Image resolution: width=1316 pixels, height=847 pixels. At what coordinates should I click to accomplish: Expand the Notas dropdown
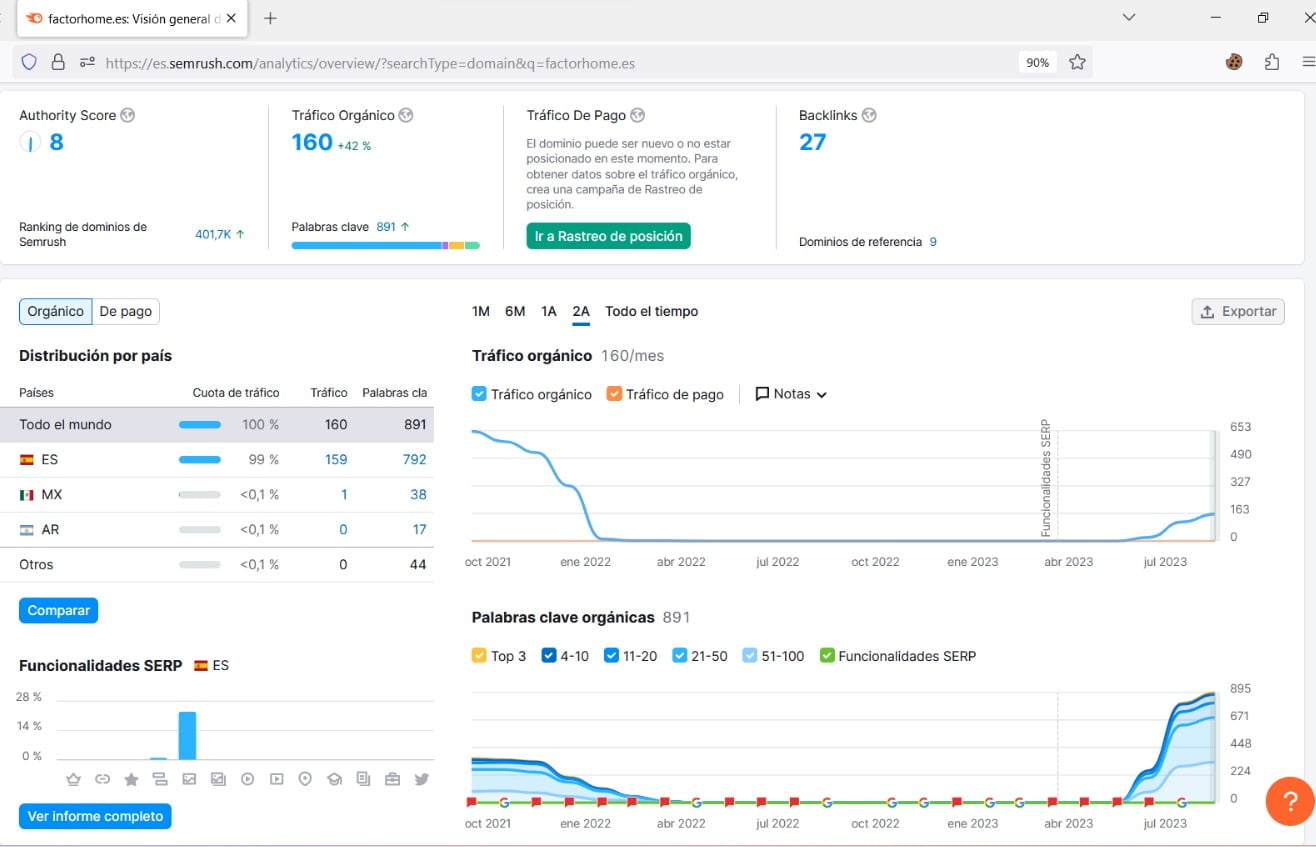(791, 394)
